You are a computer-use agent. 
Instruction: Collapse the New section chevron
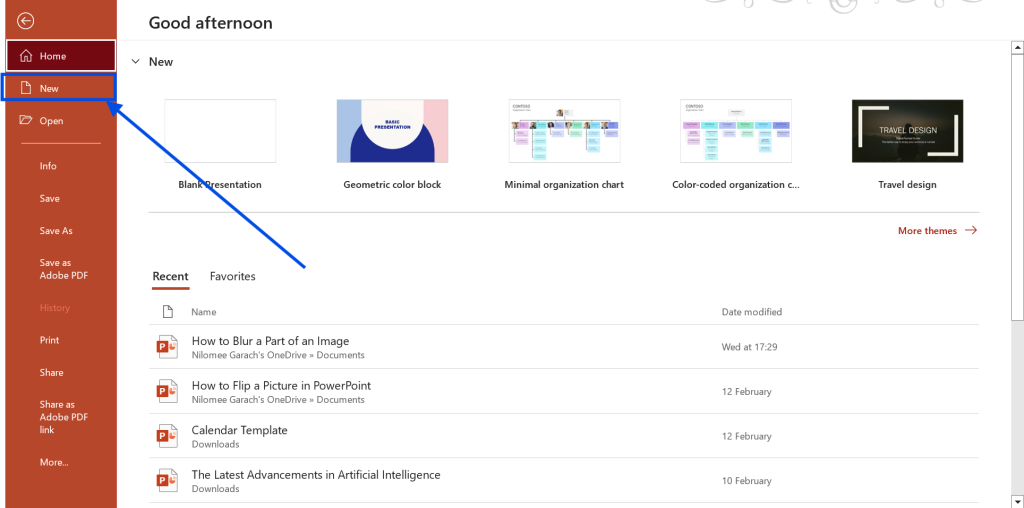click(135, 62)
